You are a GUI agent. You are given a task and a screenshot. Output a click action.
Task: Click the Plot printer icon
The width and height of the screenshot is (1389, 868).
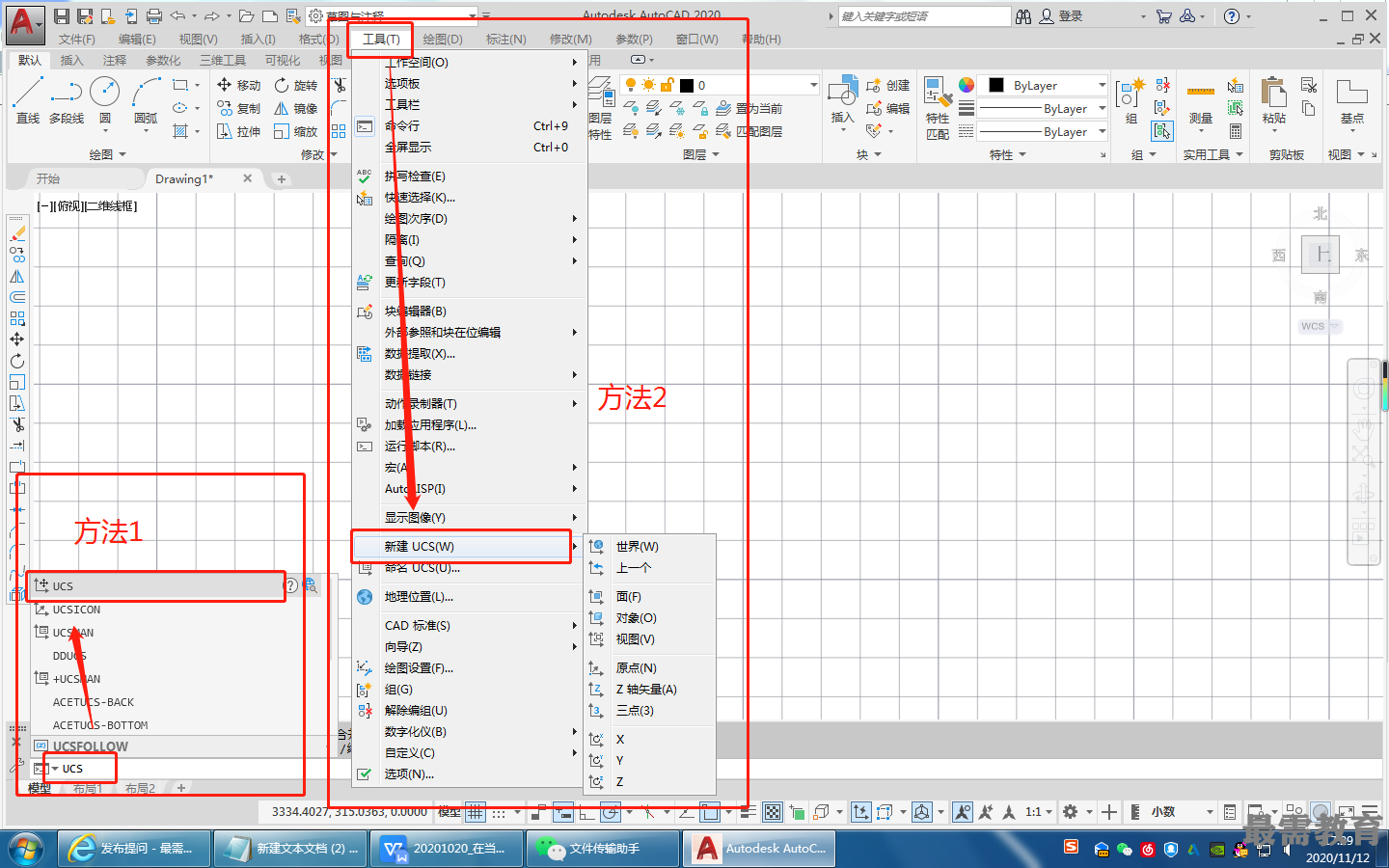(154, 16)
